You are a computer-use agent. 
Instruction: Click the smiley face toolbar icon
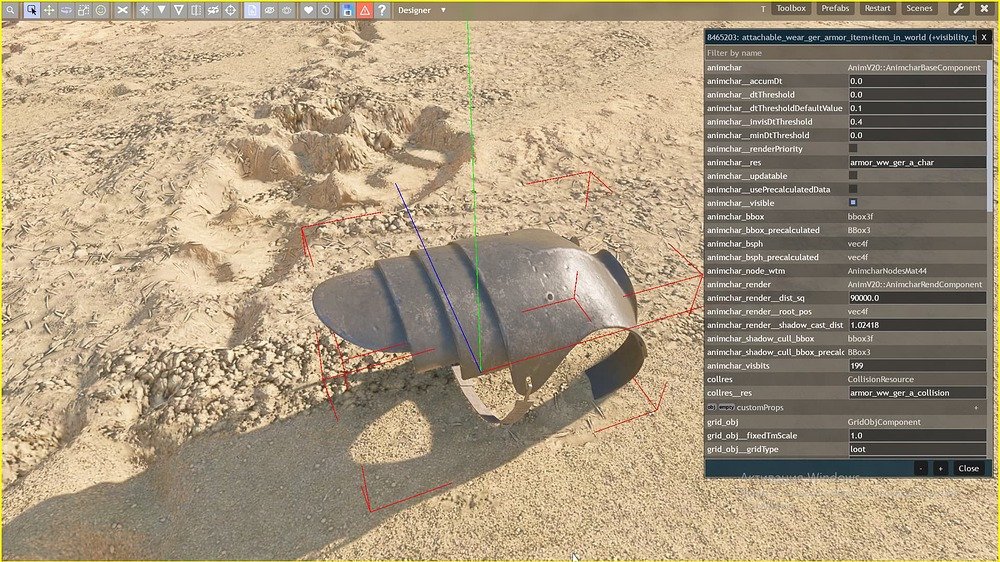pyautogui.click(x=101, y=10)
